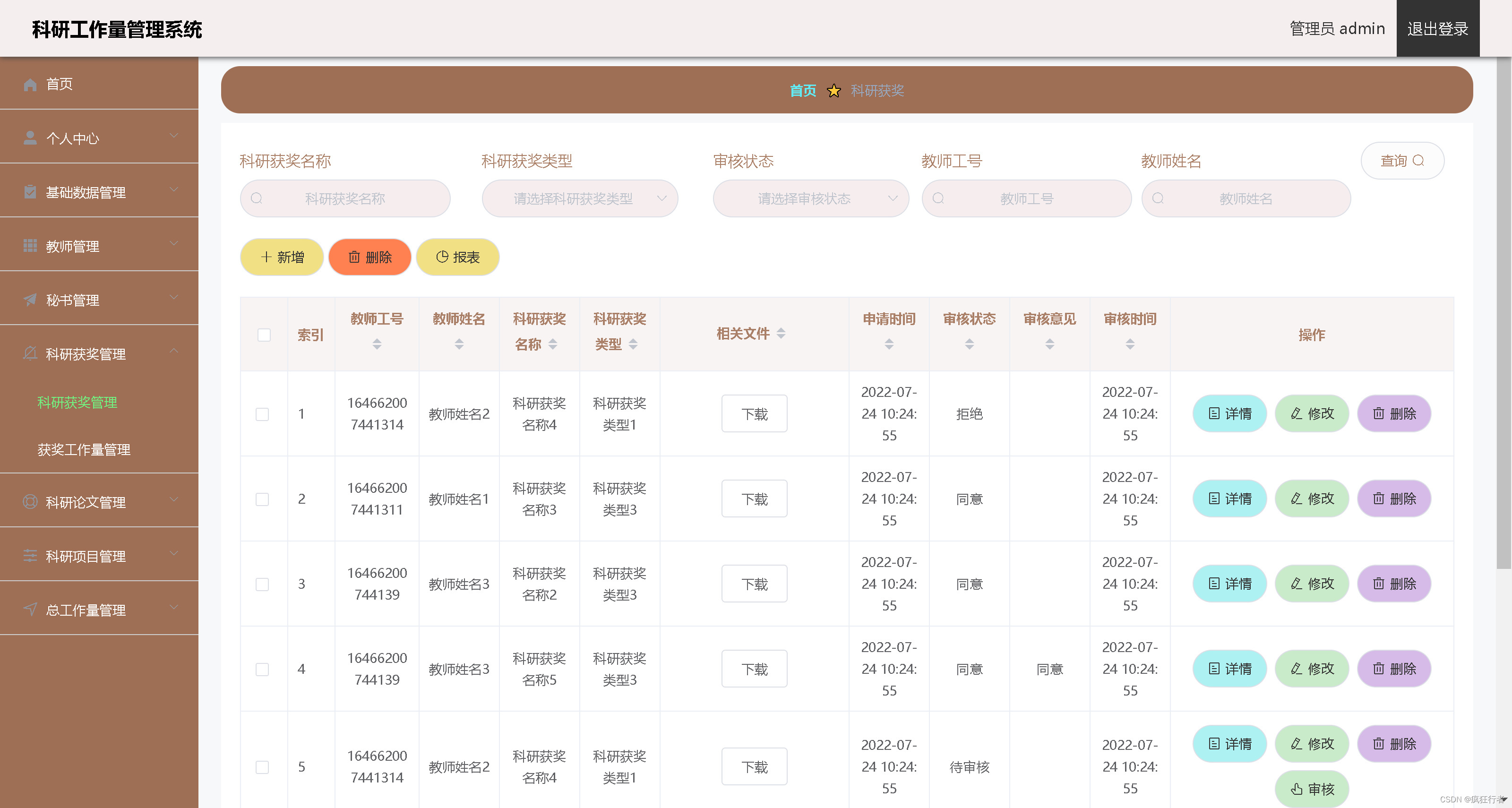
Task: Download the file in row 1
Action: (x=754, y=414)
